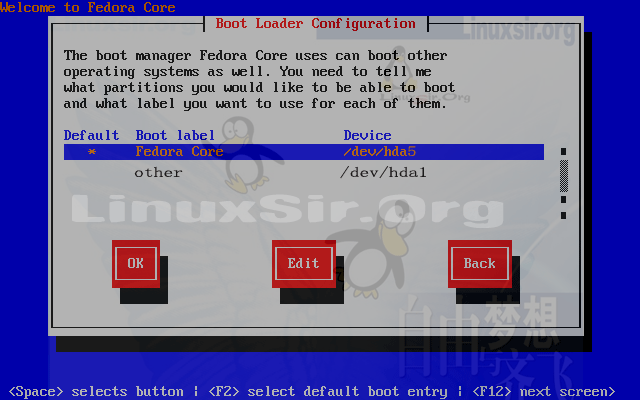
Task: Select the Fedora Core boot entry row
Action: click(304, 152)
